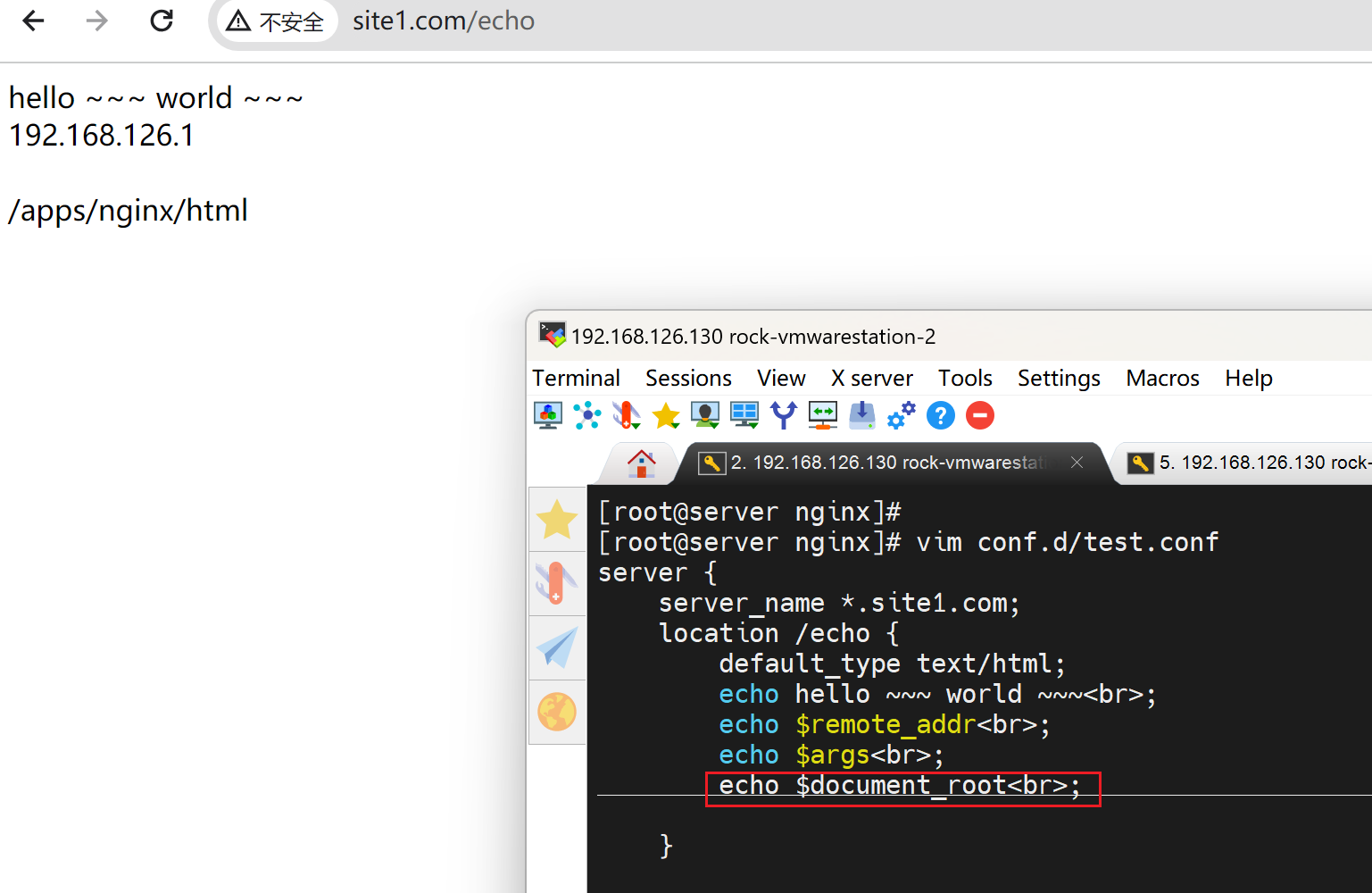Screen dimensions: 1372x893
Task: Go to the home tab
Action: tap(641, 463)
